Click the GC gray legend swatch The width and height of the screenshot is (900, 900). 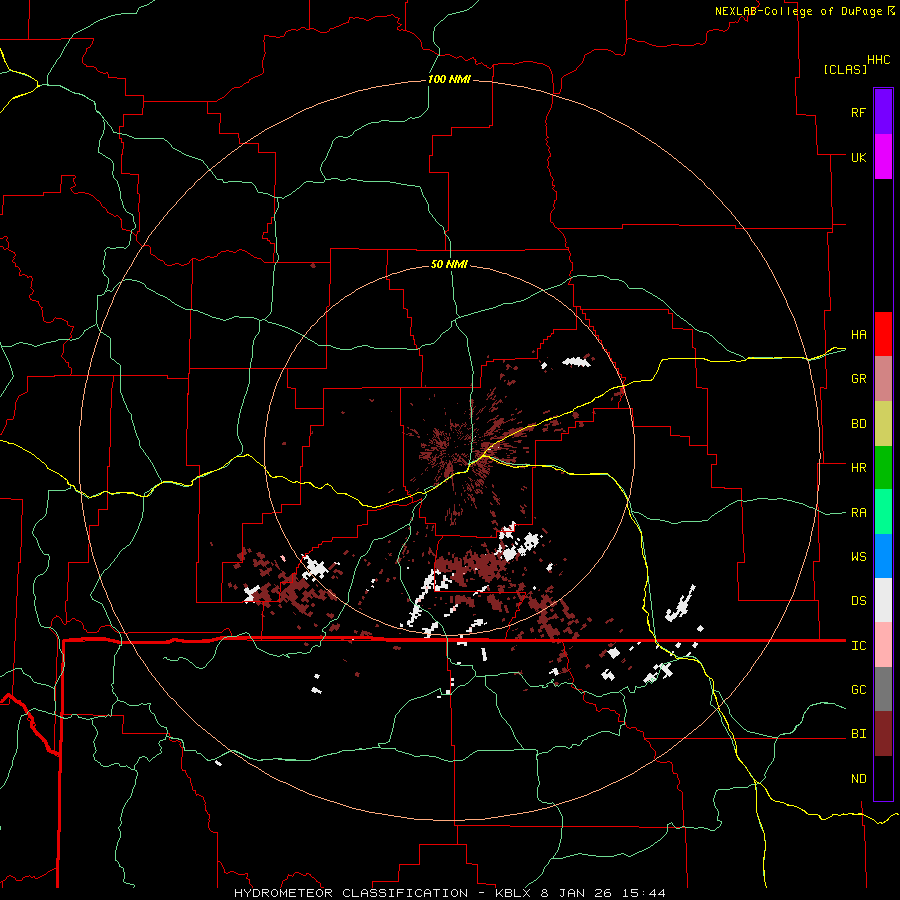pyautogui.click(x=883, y=689)
